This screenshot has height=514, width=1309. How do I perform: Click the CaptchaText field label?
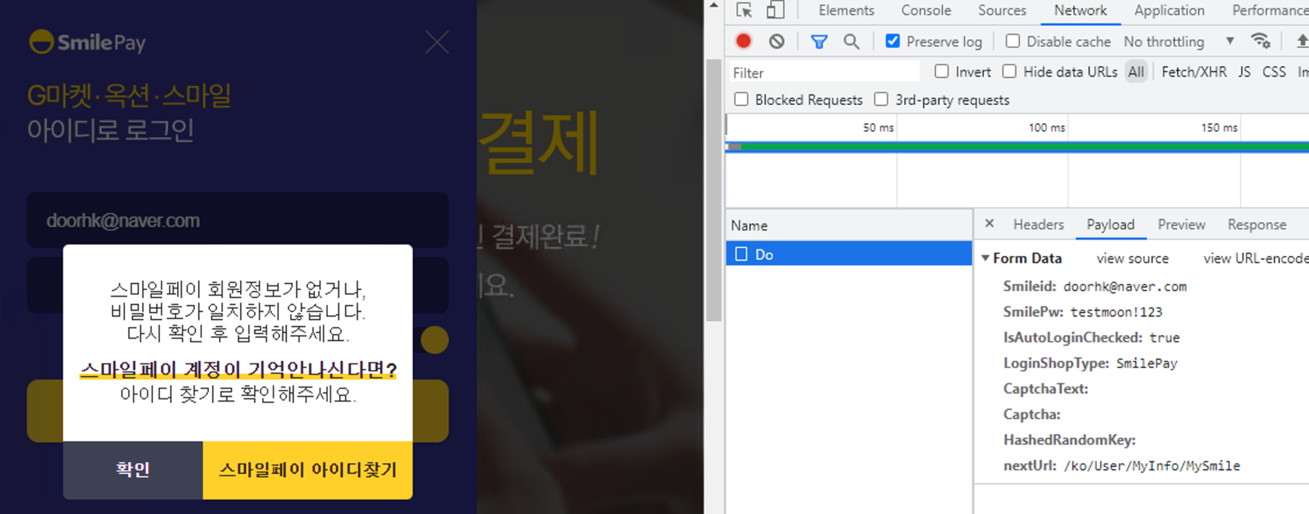point(1046,389)
